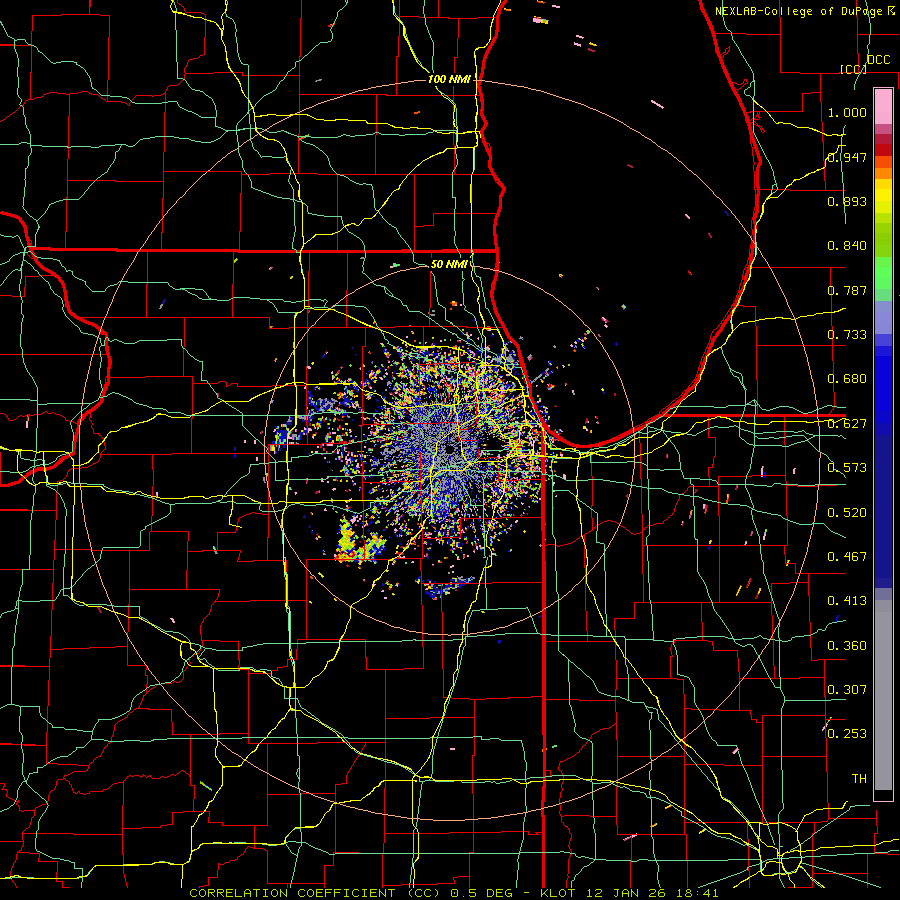Click the 0.840 scale value

tap(847, 246)
